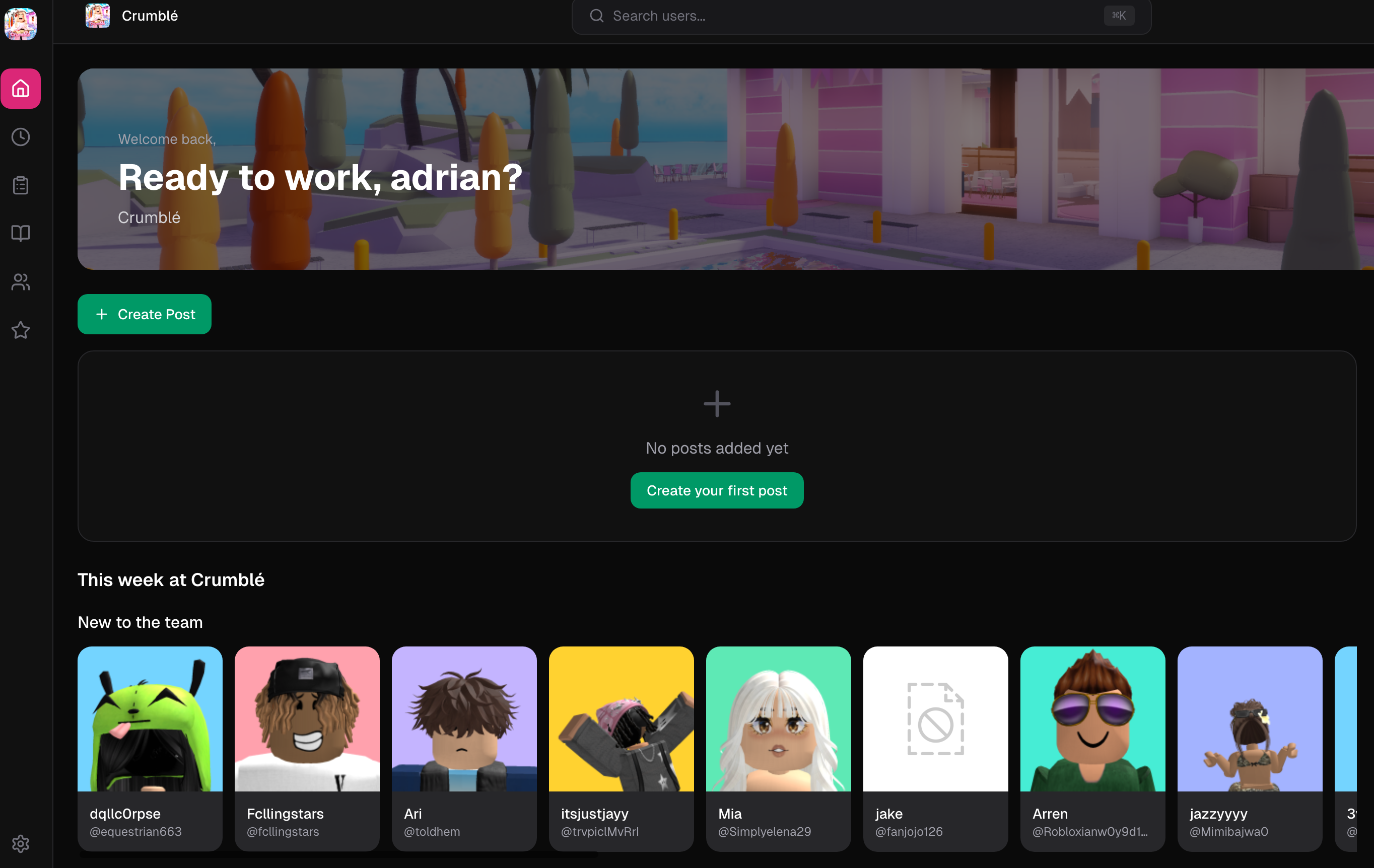Open dqllcOrpse member card
Image resolution: width=1374 pixels, height=868 pixels.
pos(150,747)
